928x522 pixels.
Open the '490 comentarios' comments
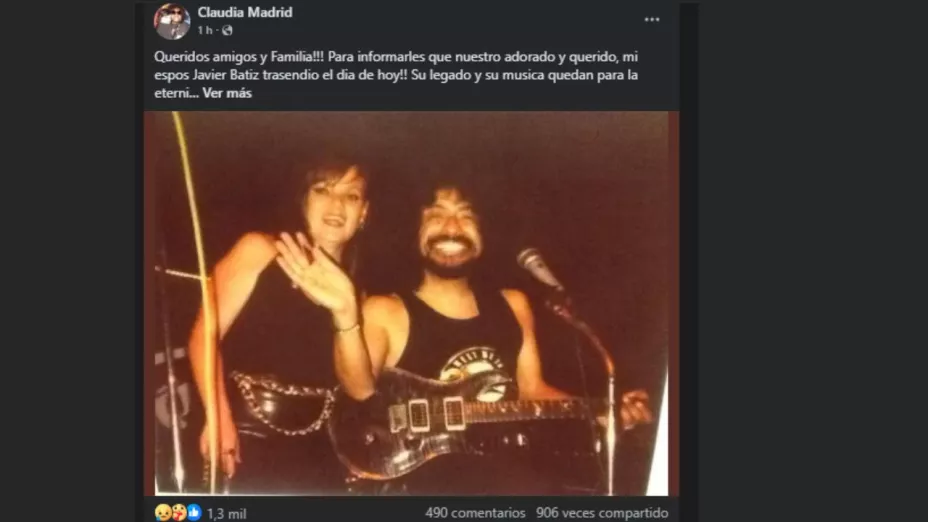click(x=475, y=513)
